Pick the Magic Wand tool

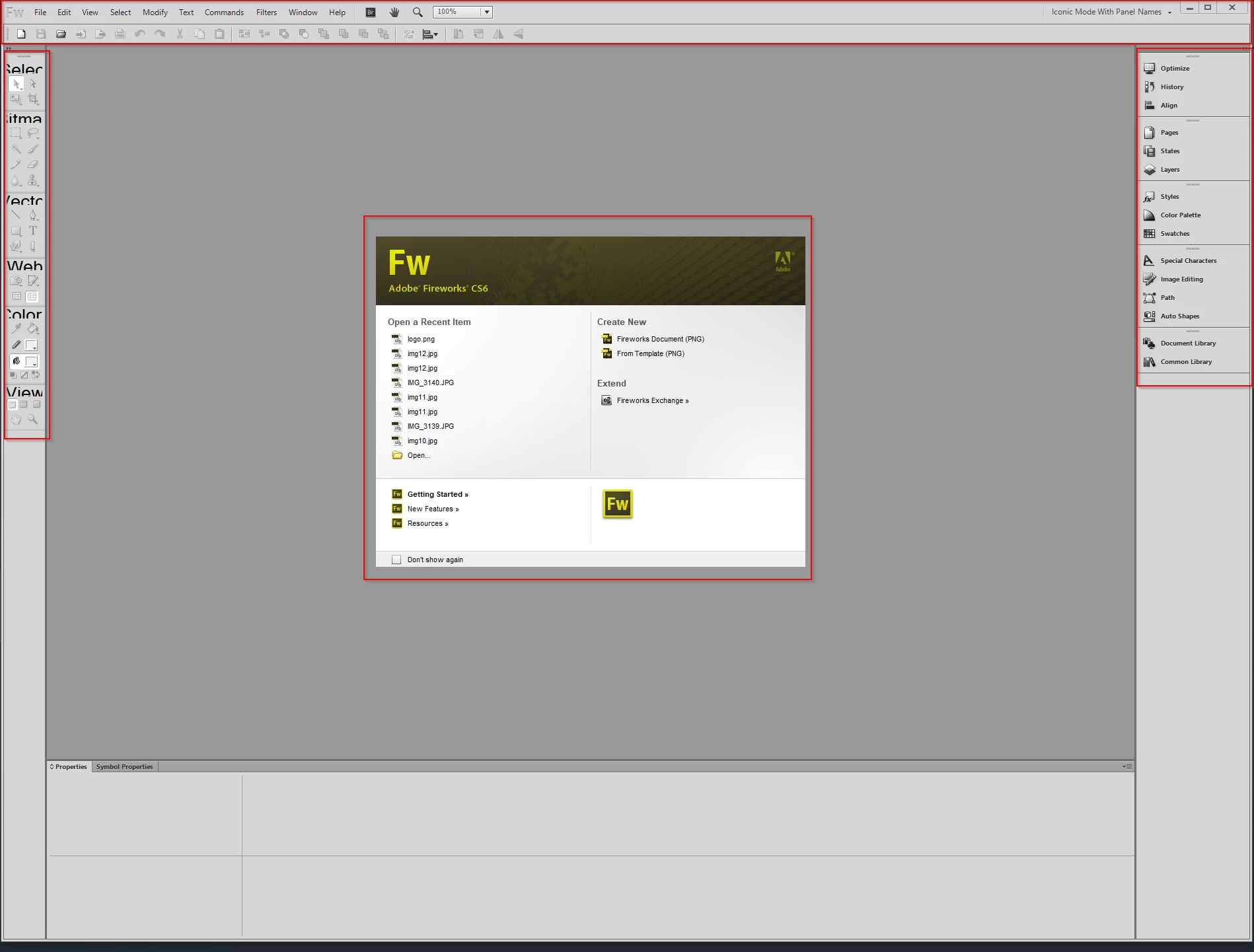[16, 149]
